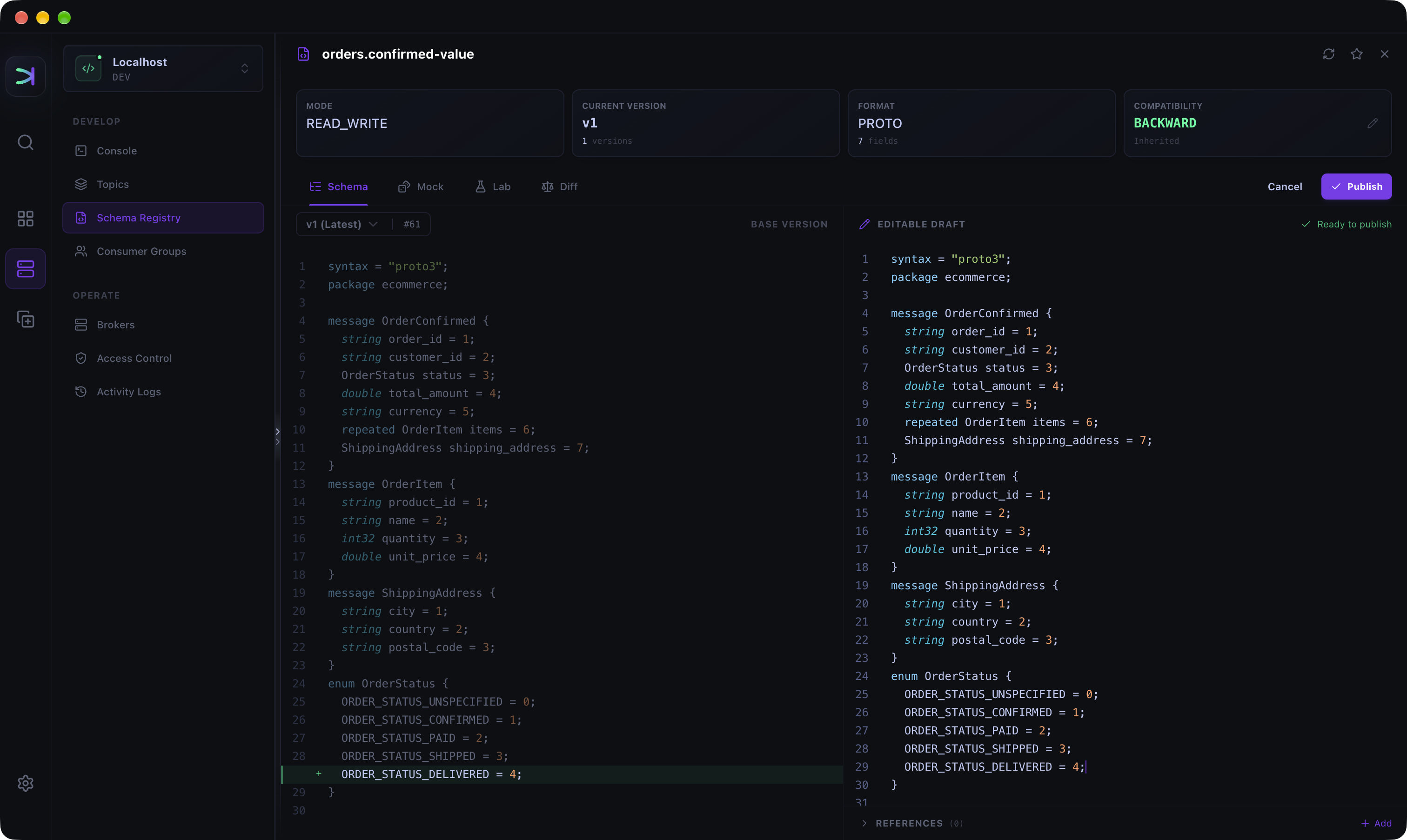This screenshot has height=840, width=1407.
Task: Select the servers icon in left rail
Action: [26, 269]
